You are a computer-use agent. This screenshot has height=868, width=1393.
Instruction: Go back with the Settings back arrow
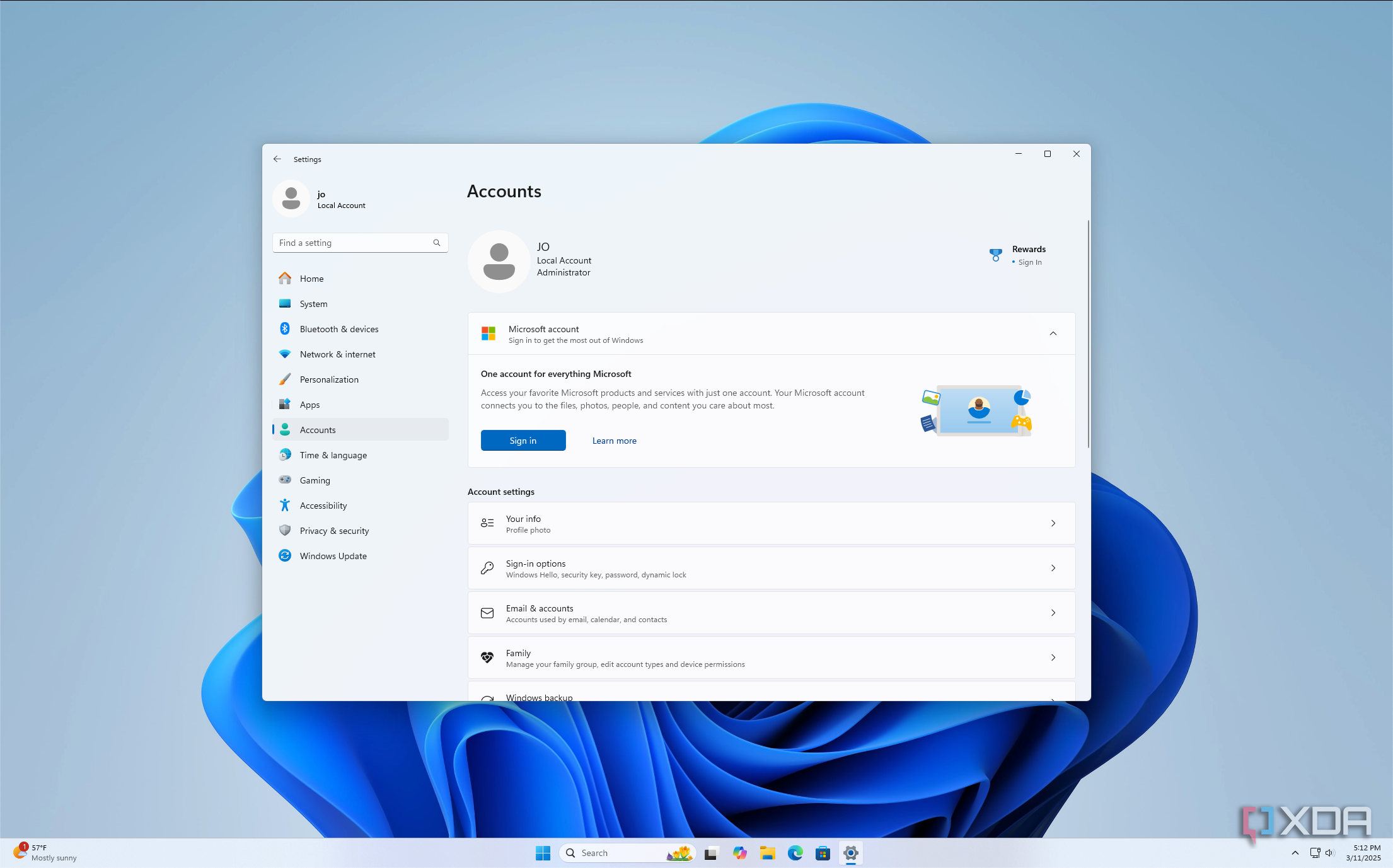tap(277, 159)
